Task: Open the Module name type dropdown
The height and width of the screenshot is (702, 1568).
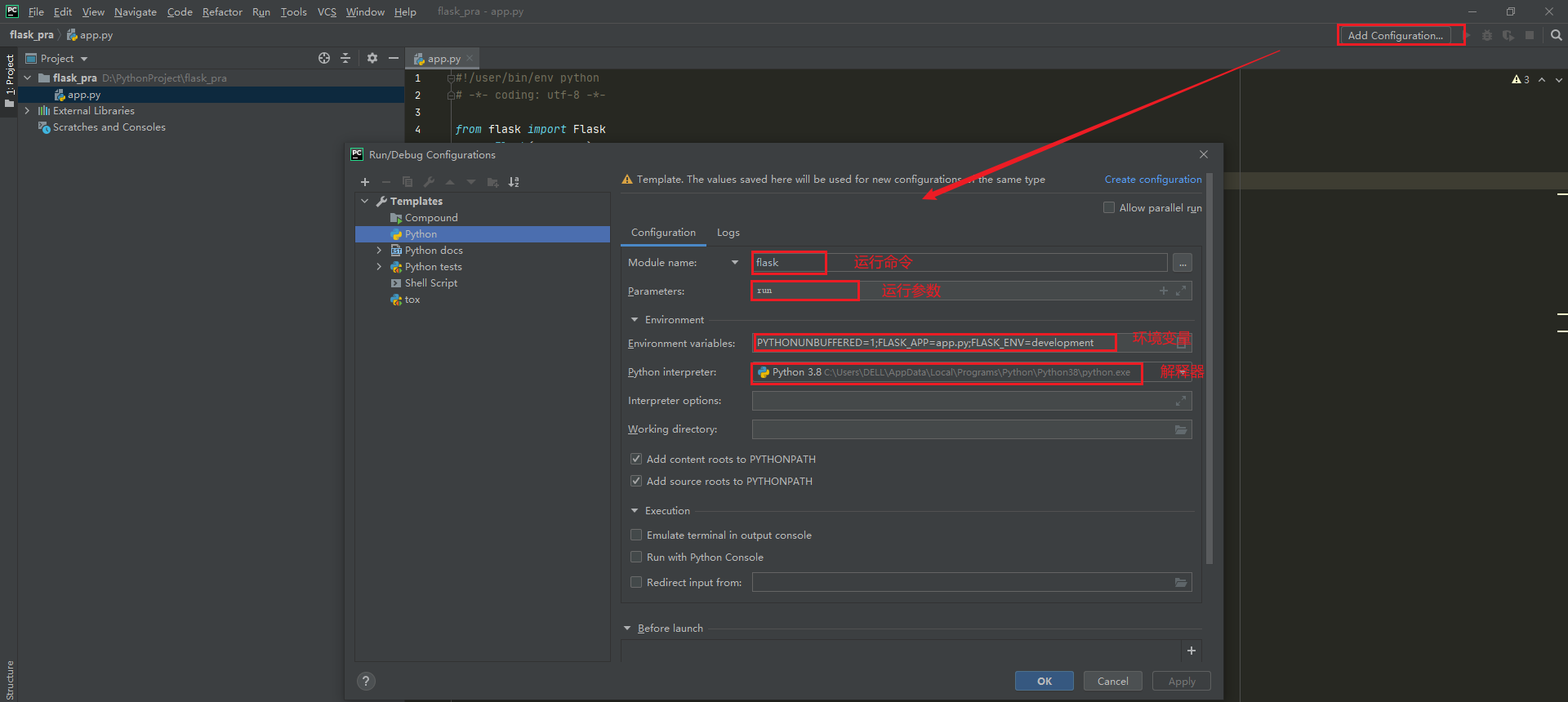Action: point(735,262)
